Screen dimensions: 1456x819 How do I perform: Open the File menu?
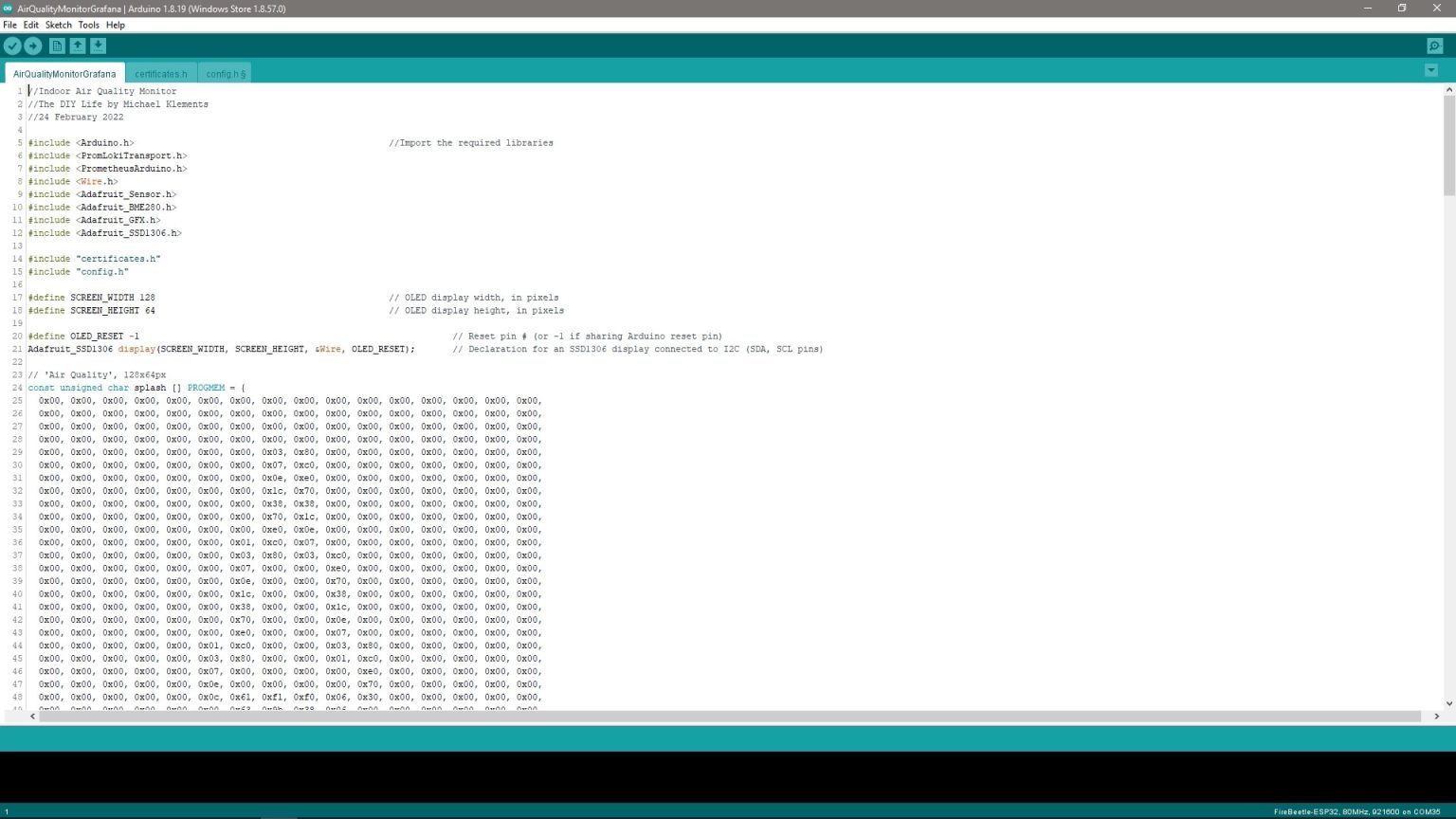point(9,25)
